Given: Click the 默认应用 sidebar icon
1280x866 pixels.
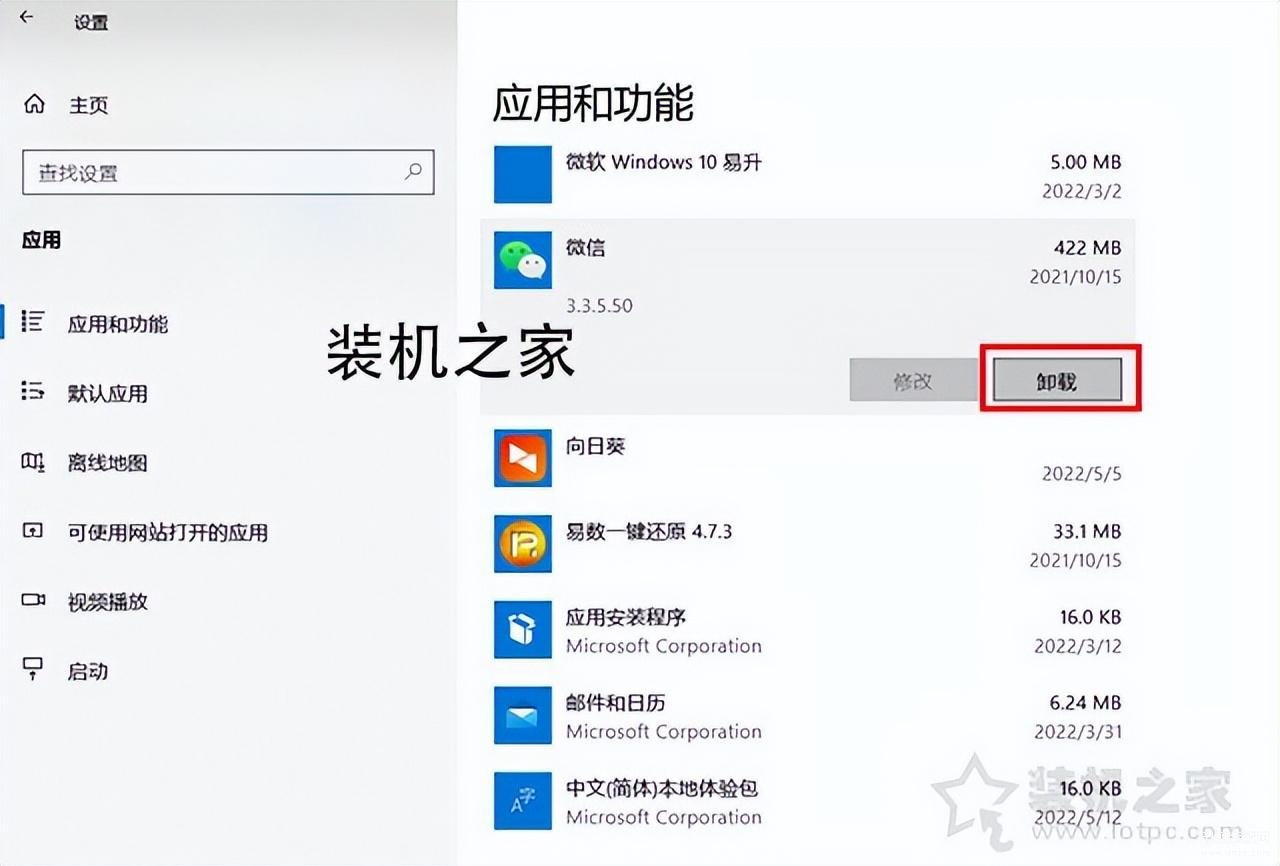Looking at the screenshot, I should click(x=33, y=392).
